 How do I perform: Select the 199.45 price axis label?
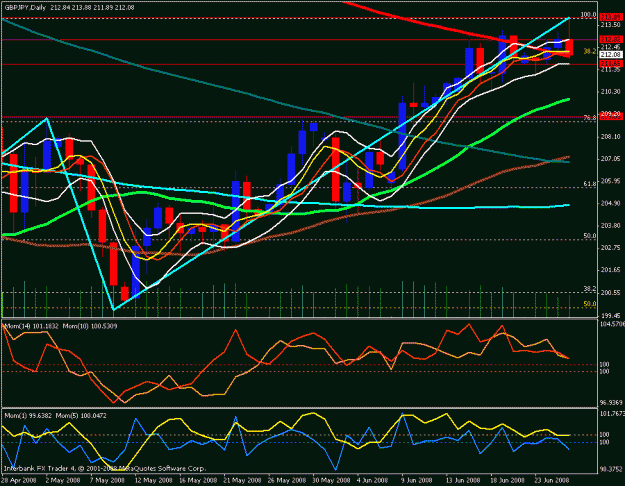(x=610, y=315)
